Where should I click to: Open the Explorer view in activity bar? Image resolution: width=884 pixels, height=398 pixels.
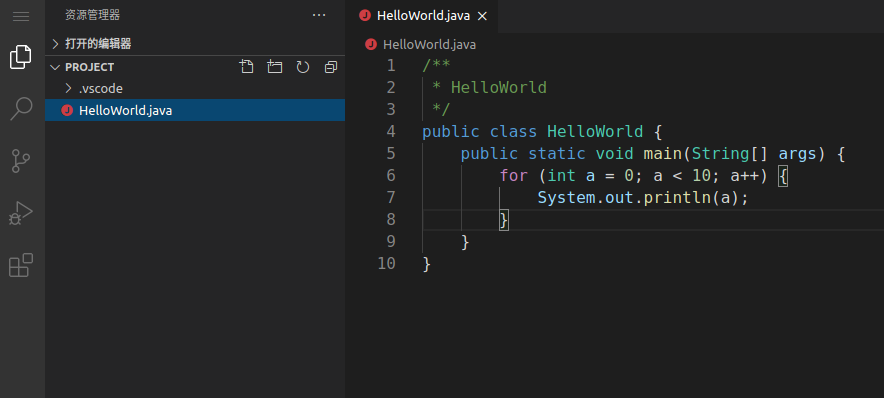tap(21, 57)
